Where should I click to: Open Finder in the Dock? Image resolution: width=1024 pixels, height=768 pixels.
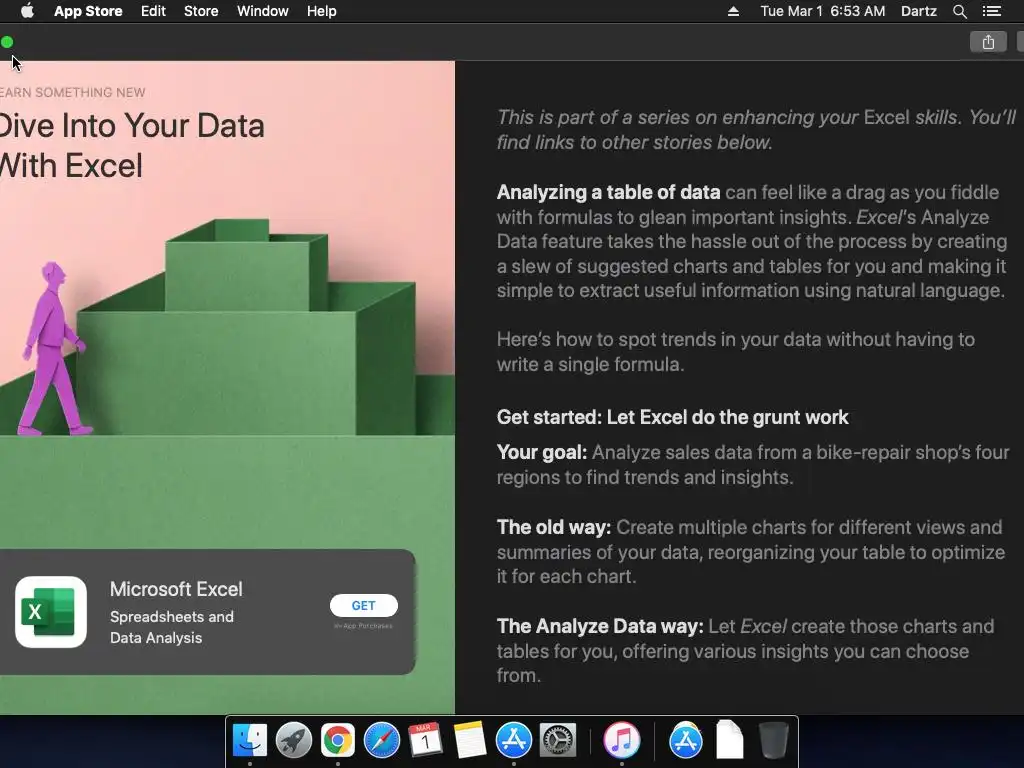click(250, 740)
